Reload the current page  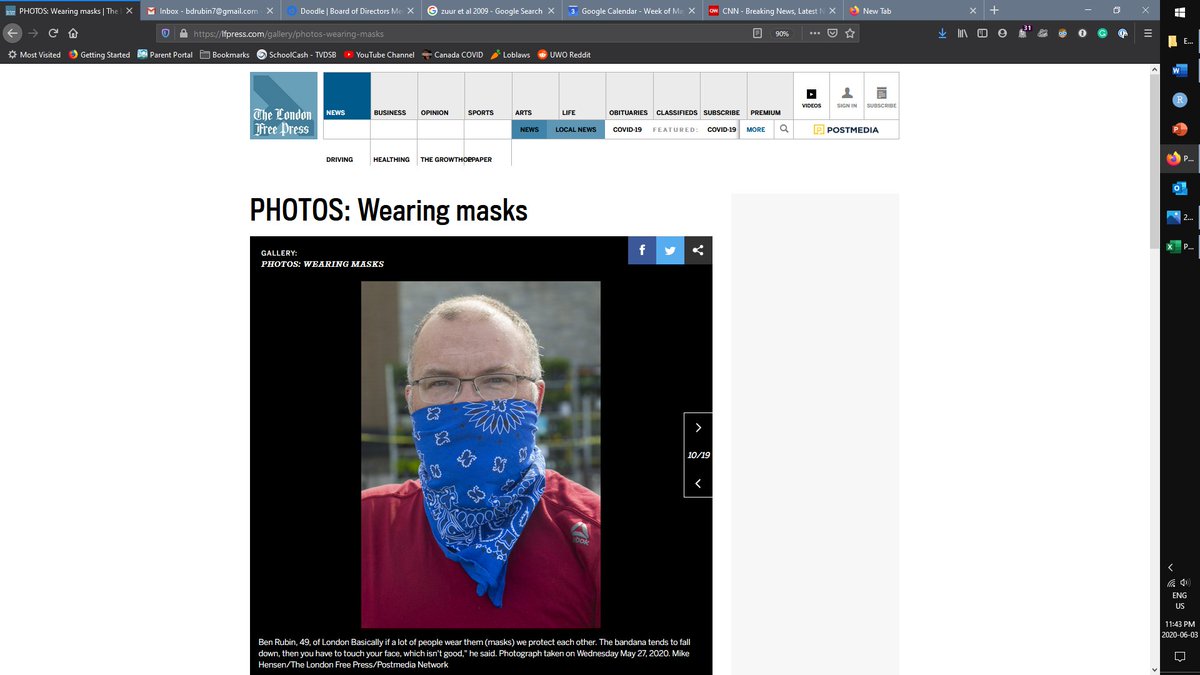[53, 32]
